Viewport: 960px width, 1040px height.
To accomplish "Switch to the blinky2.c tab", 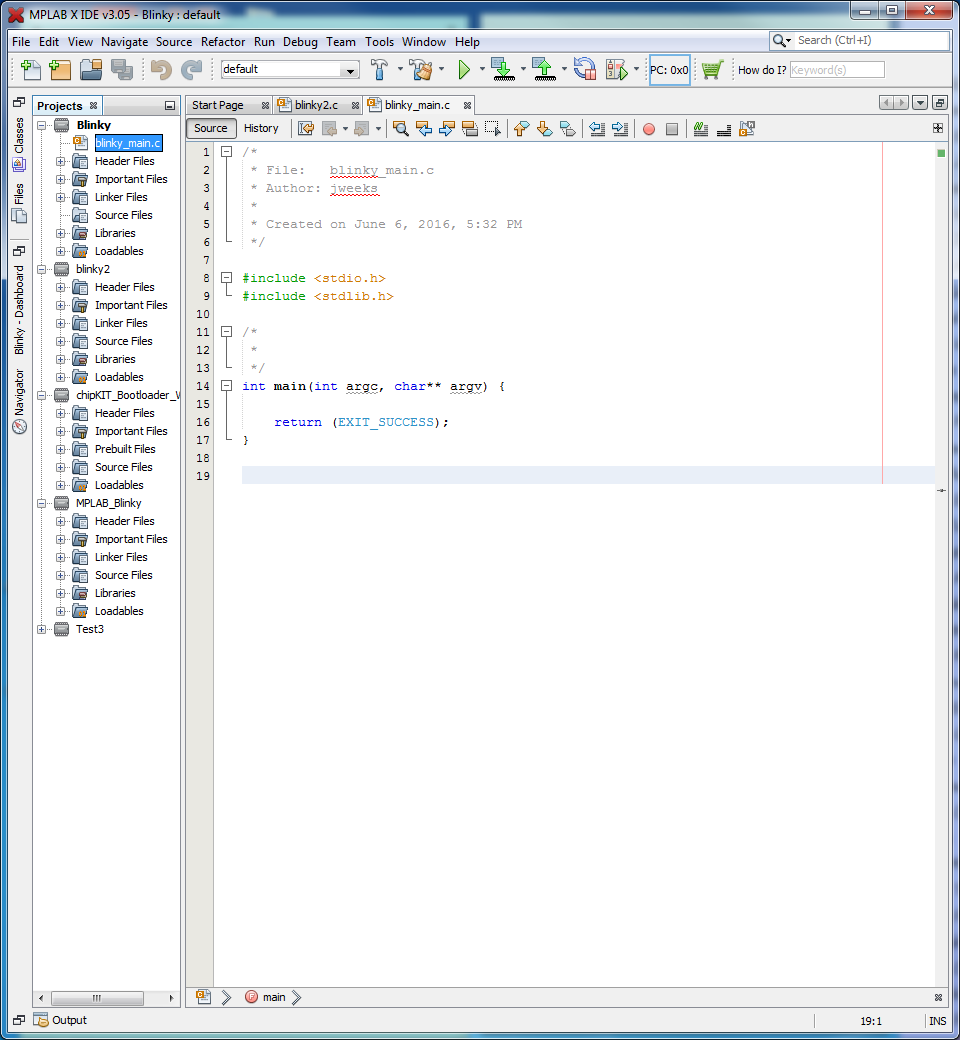I will tap(316, 105).
